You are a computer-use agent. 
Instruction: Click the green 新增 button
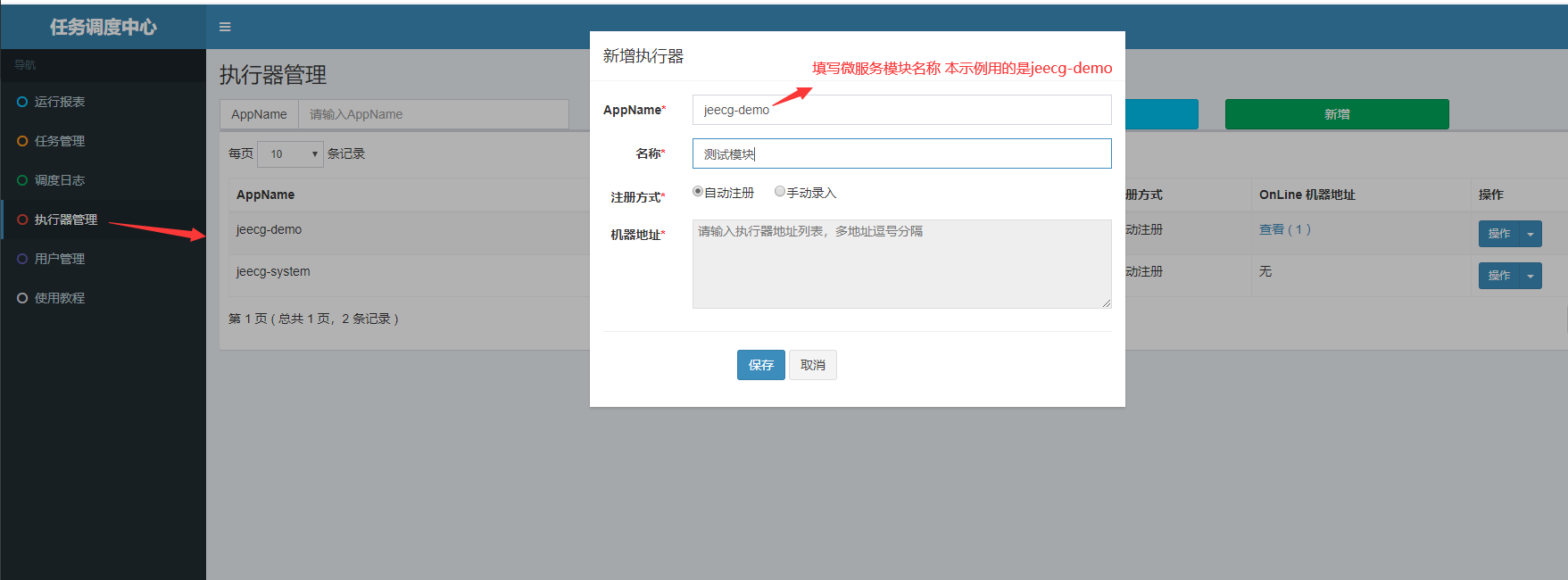[x=1337, y=114]
